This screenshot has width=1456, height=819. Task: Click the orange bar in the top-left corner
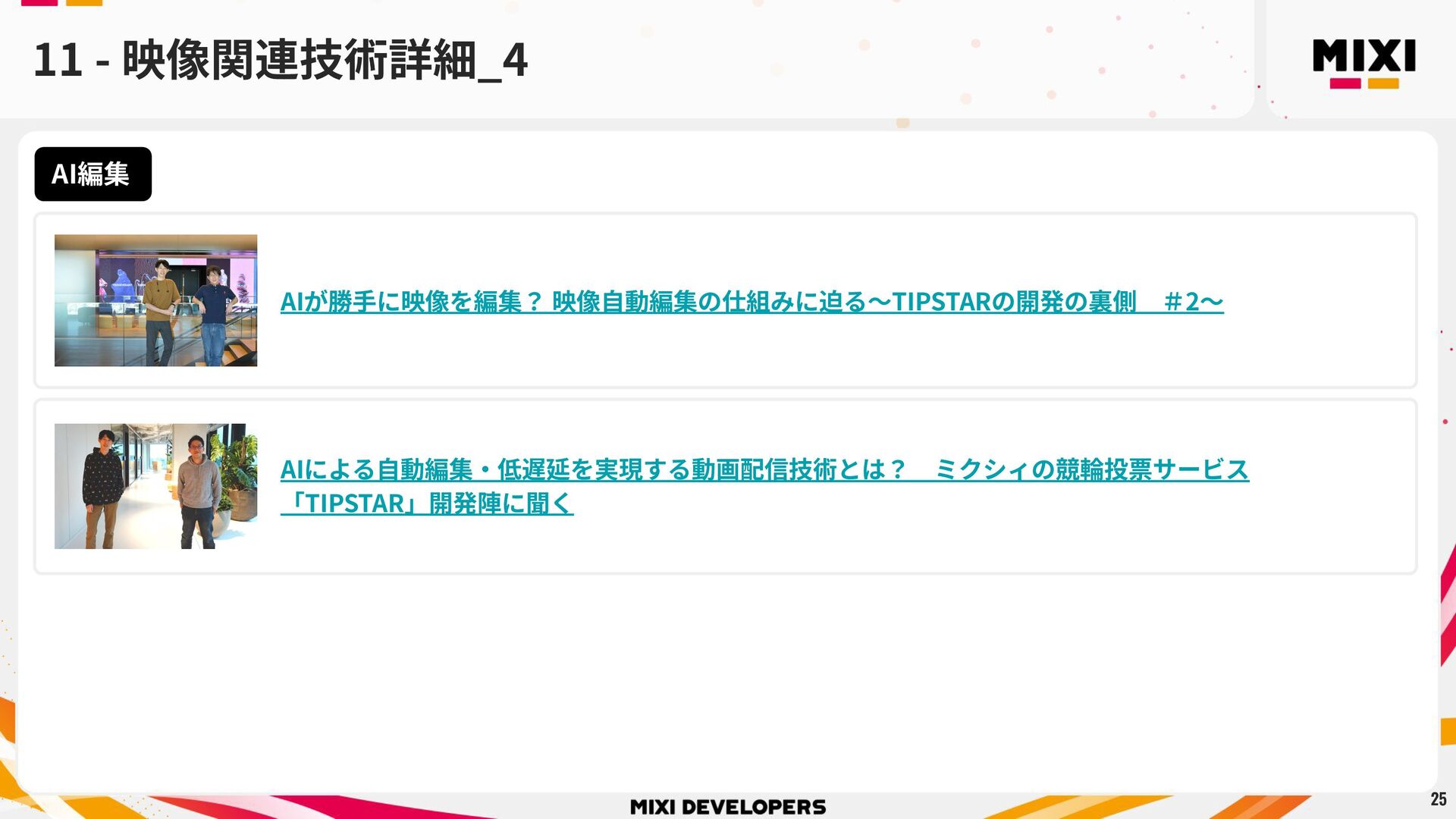point(84,2)
